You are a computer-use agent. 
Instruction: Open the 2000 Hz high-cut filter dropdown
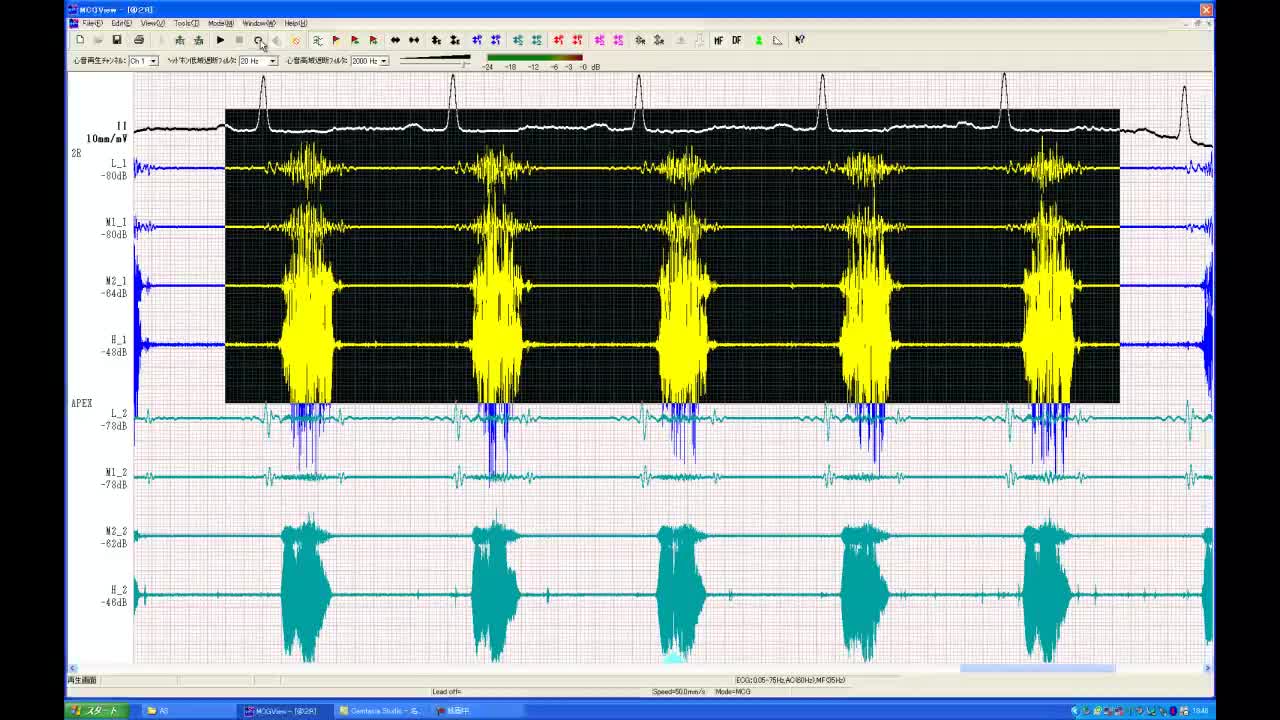point(383,61)
